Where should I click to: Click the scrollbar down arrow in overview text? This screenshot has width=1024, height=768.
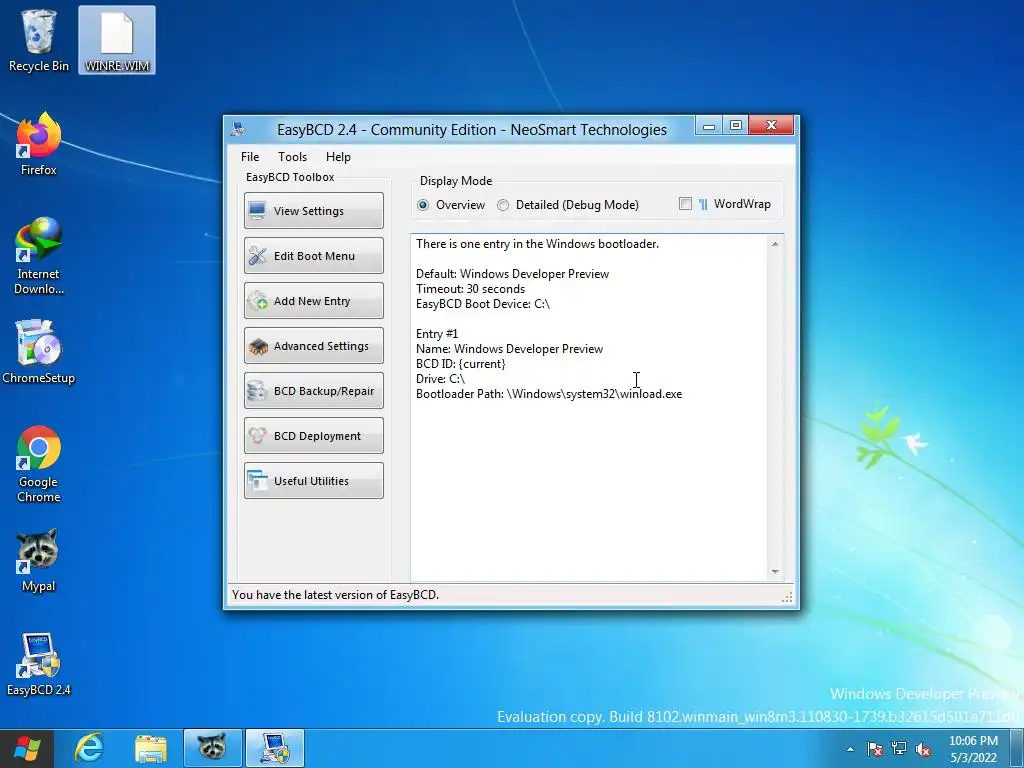pos(775,572)
